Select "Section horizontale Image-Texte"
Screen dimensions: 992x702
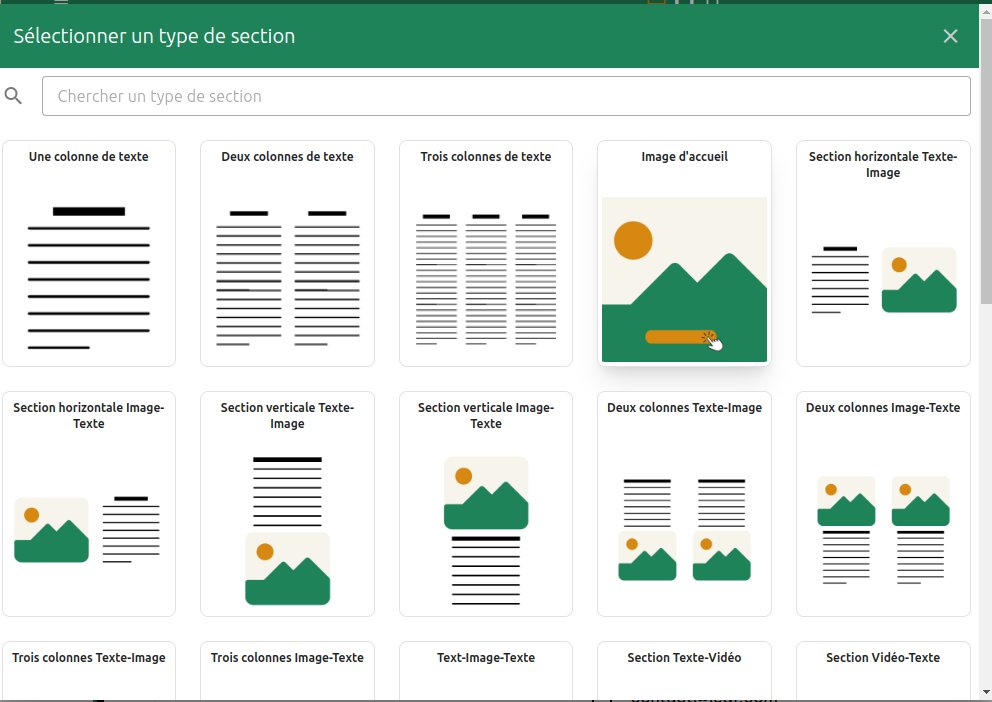click(89, 503)
